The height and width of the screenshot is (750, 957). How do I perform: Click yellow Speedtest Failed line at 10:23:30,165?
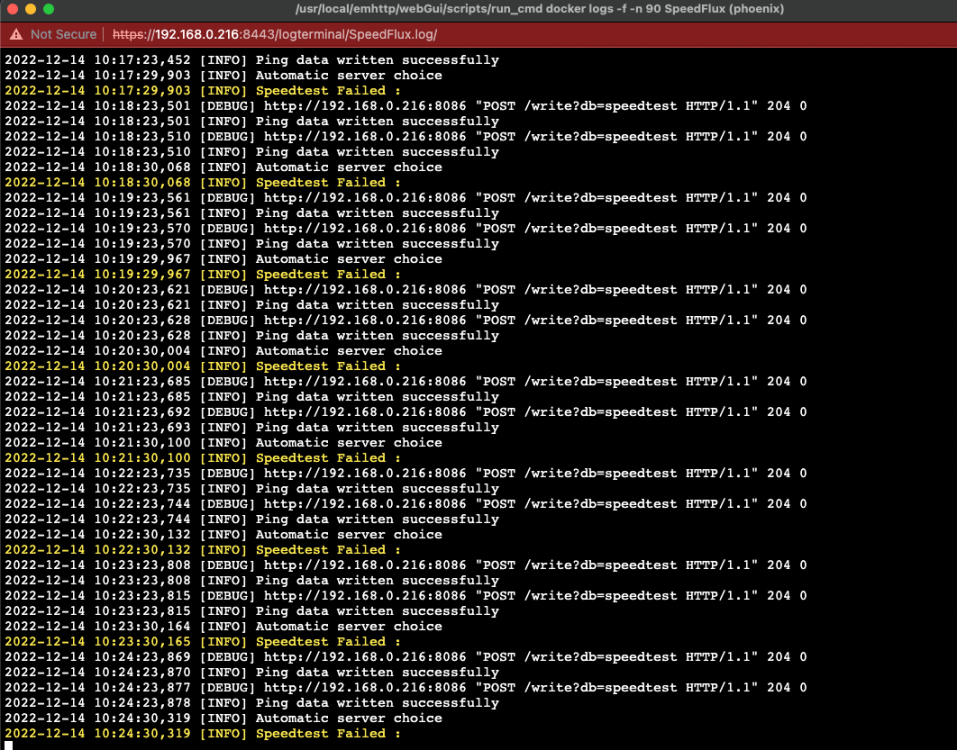[x=203, y=641]
